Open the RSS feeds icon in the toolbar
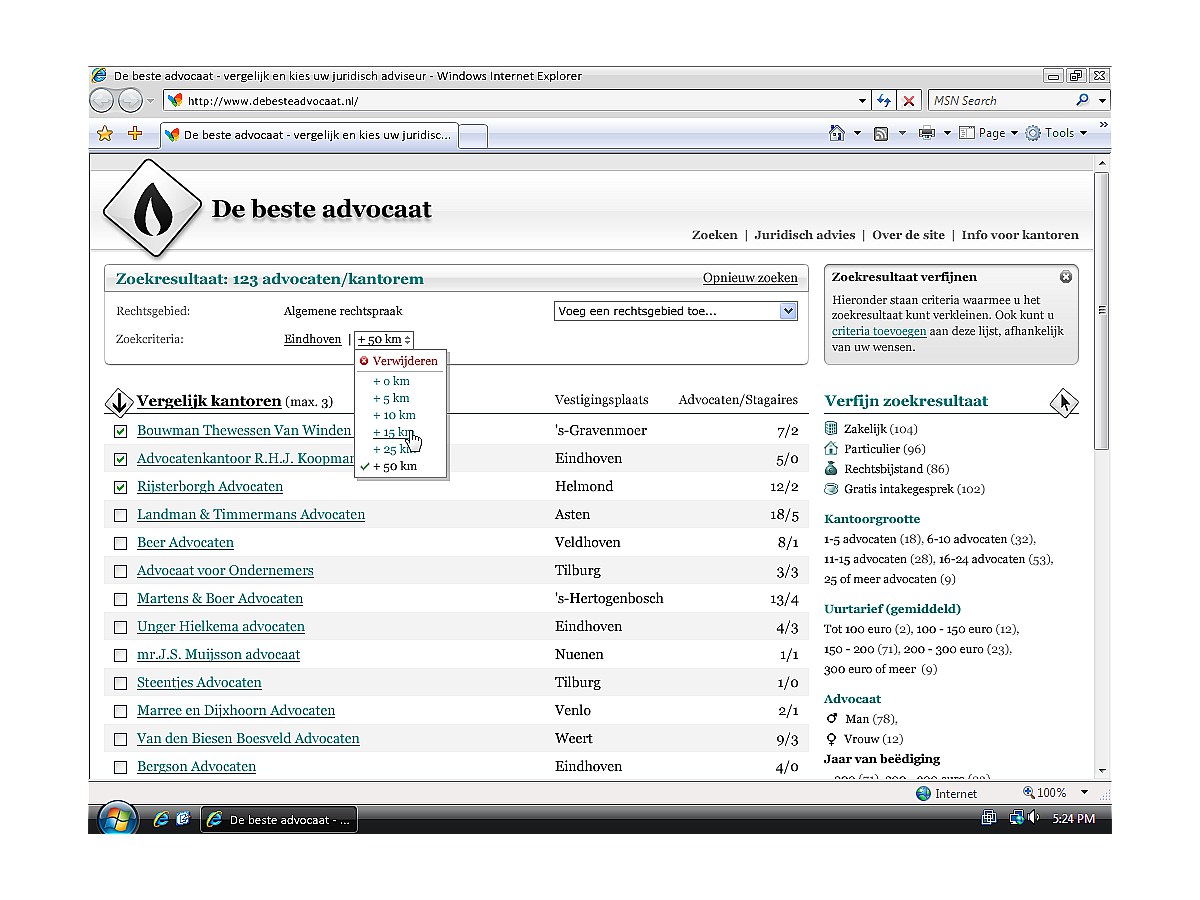This screenshot has width=1200, height=900. pyautogui.click(x=879, y=132)
